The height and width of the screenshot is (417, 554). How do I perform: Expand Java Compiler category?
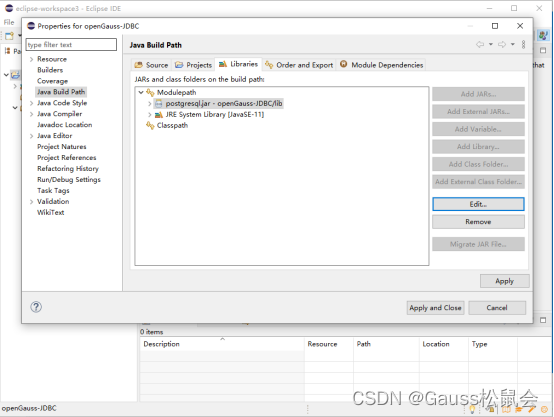(31, 114)
